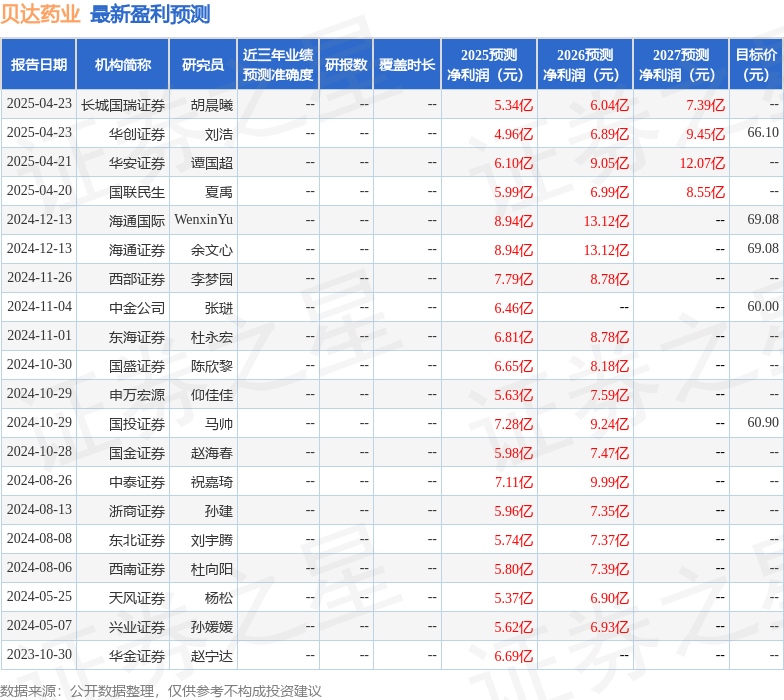This screenshot has width=784, height=700.
Task: Click the date 2023-10-30
Action: (40, 654)
